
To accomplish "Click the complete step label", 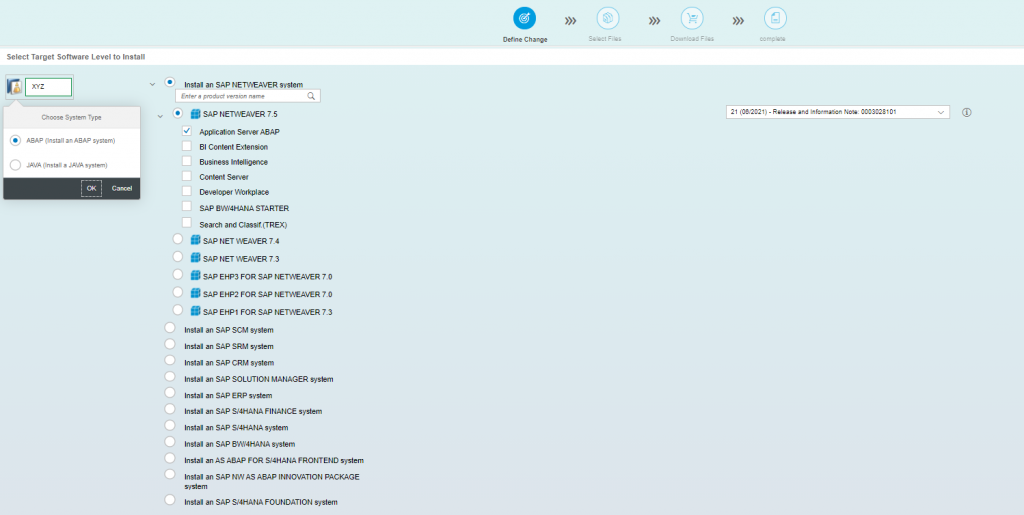I will 772,39.
